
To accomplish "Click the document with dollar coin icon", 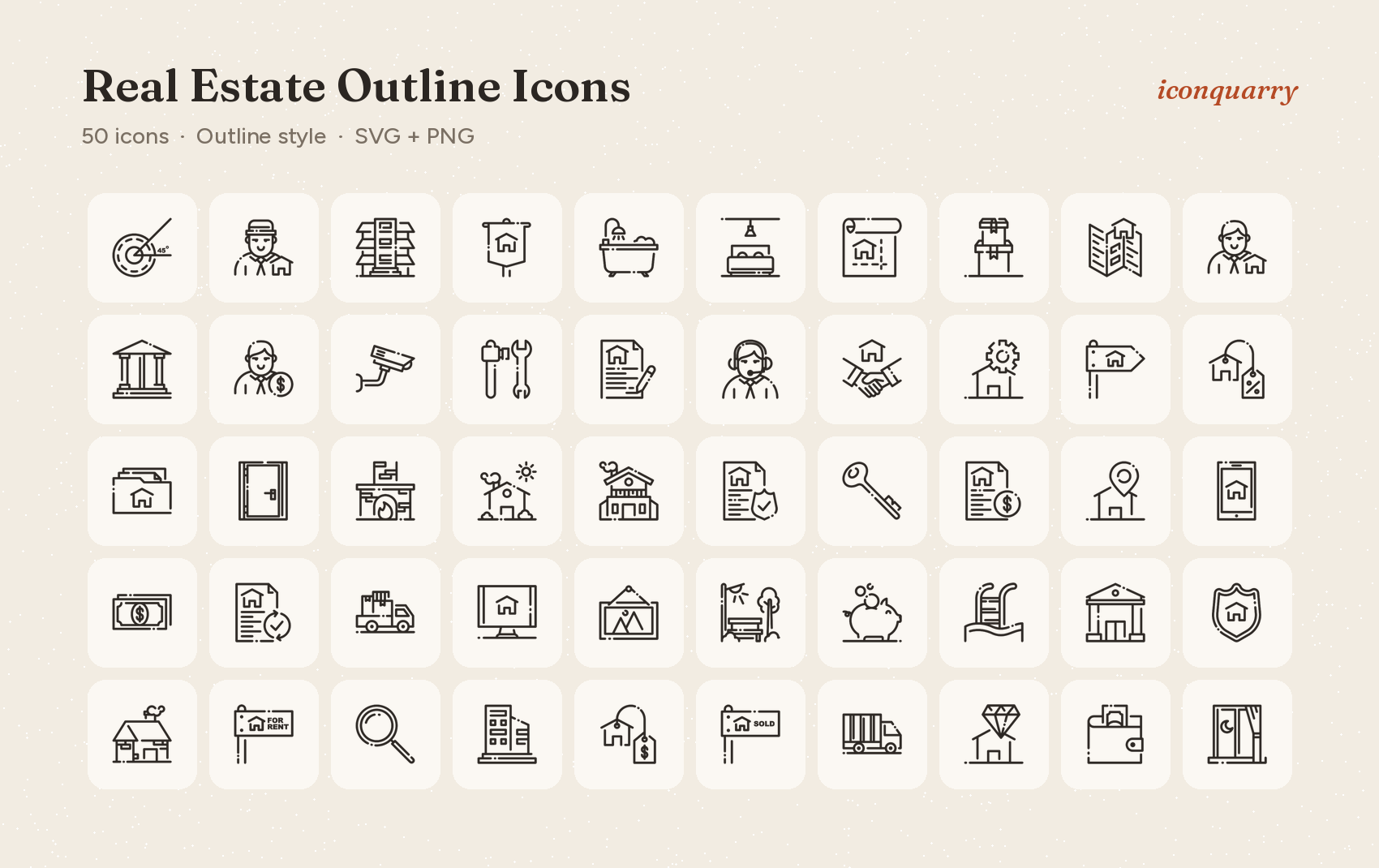I will click(x=994, y=491).
